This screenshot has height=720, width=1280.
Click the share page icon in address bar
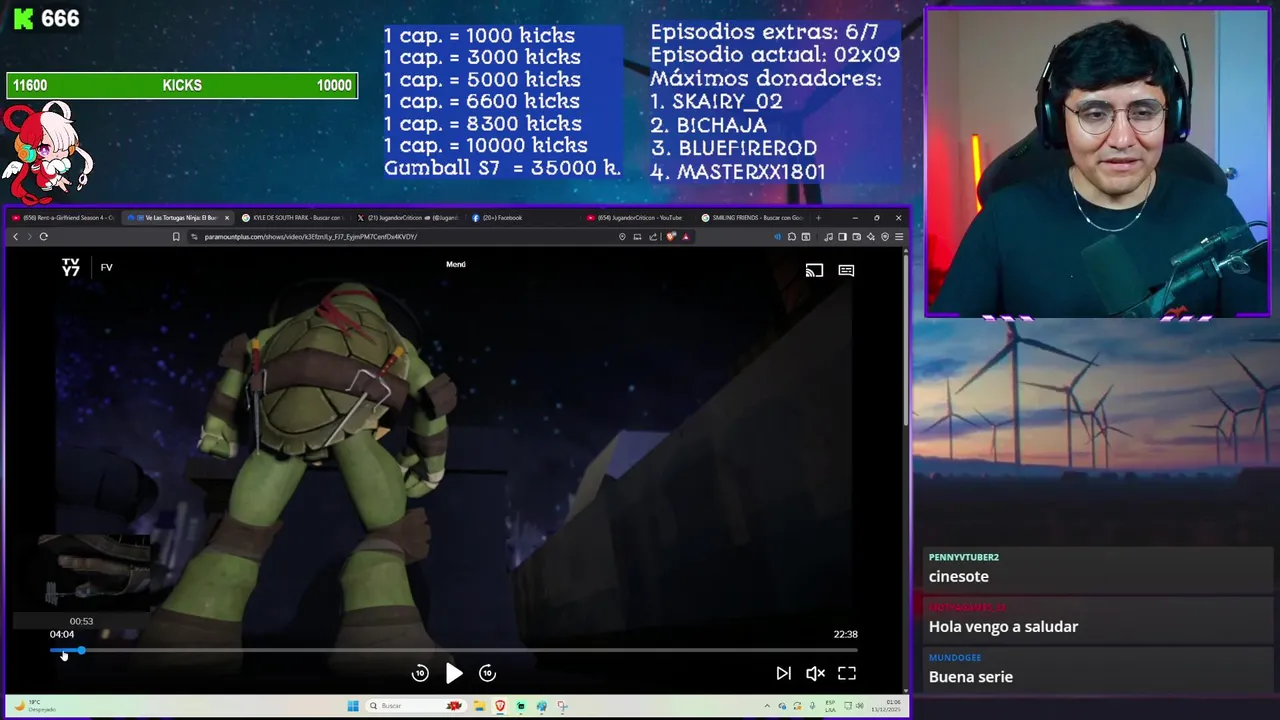(x=653, y=237)
